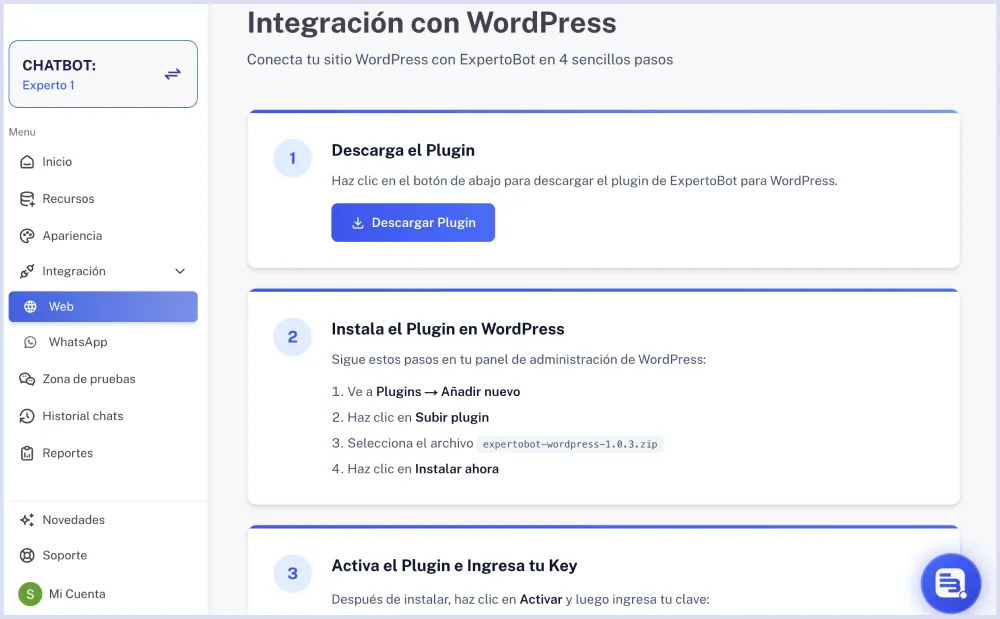Click the download arrow icon in Descargar Plugin

tap(358, 222)
